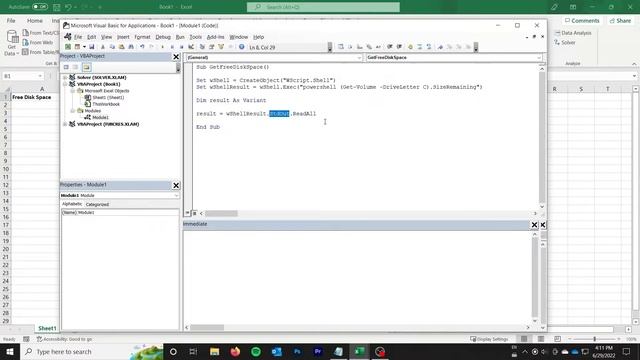Click the Comments button in Excel
This screenshot has height=360, width=640.
pos(582,20)
